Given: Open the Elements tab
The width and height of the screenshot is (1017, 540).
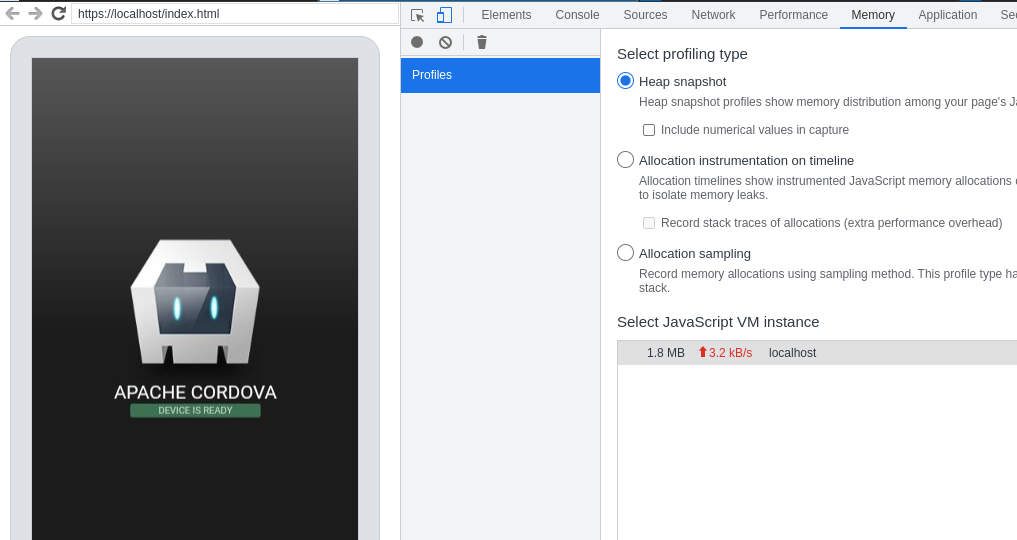Looking at the screenshot, I should (506, 15).
